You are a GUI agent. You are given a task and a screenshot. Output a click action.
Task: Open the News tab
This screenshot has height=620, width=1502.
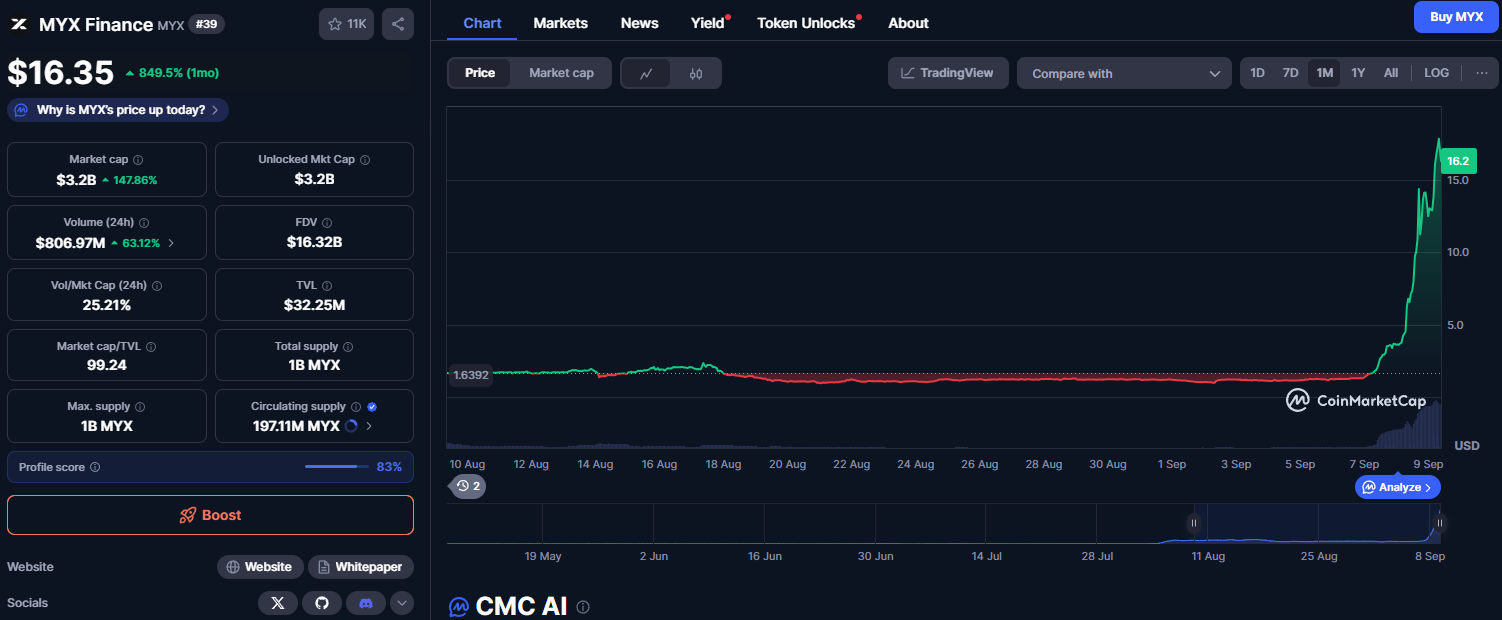tap(640, 23)
